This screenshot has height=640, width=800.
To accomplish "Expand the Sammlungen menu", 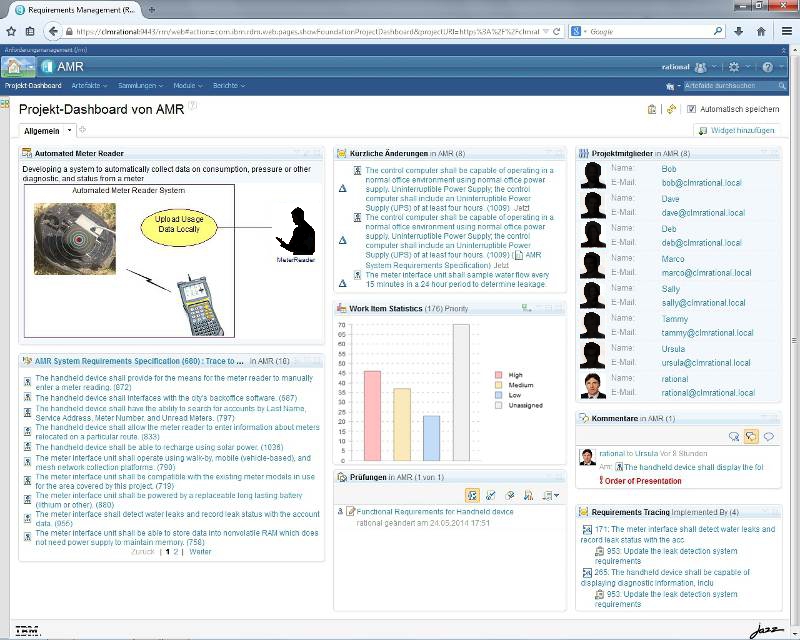I will tap(140, 86).
